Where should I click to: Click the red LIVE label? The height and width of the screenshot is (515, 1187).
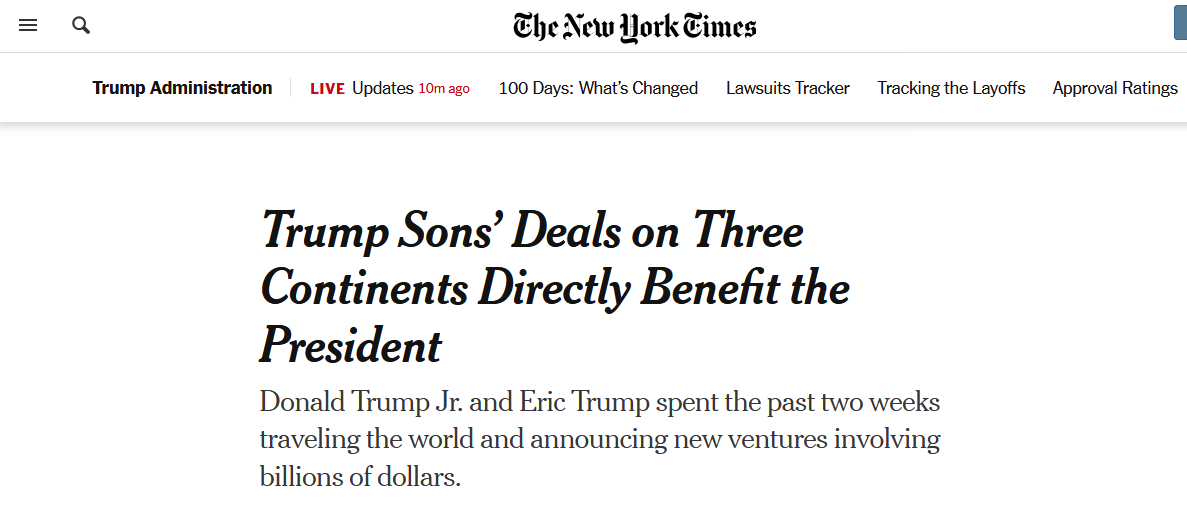coord(328,89)
